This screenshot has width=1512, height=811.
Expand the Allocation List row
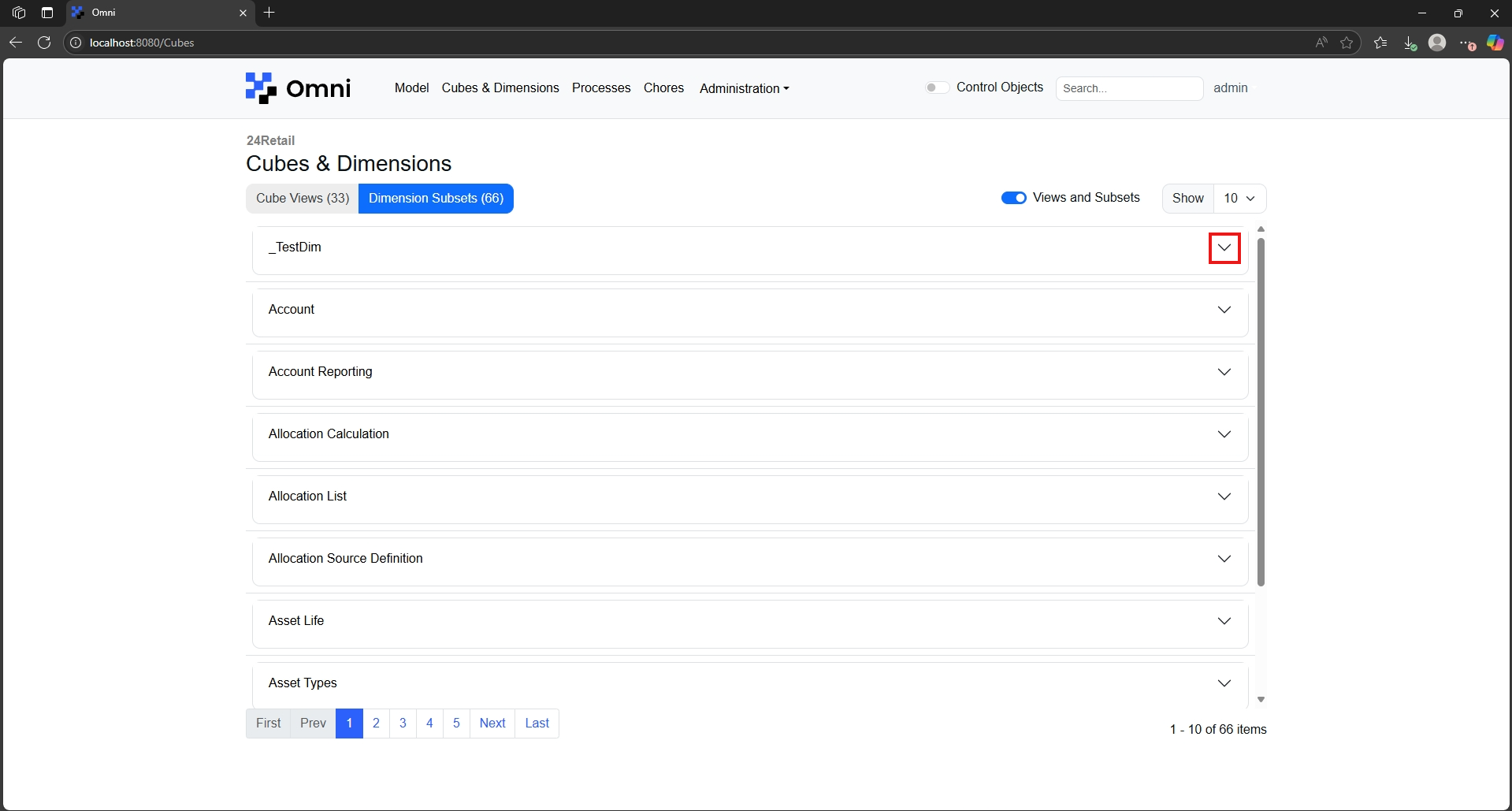(1224, 497)
